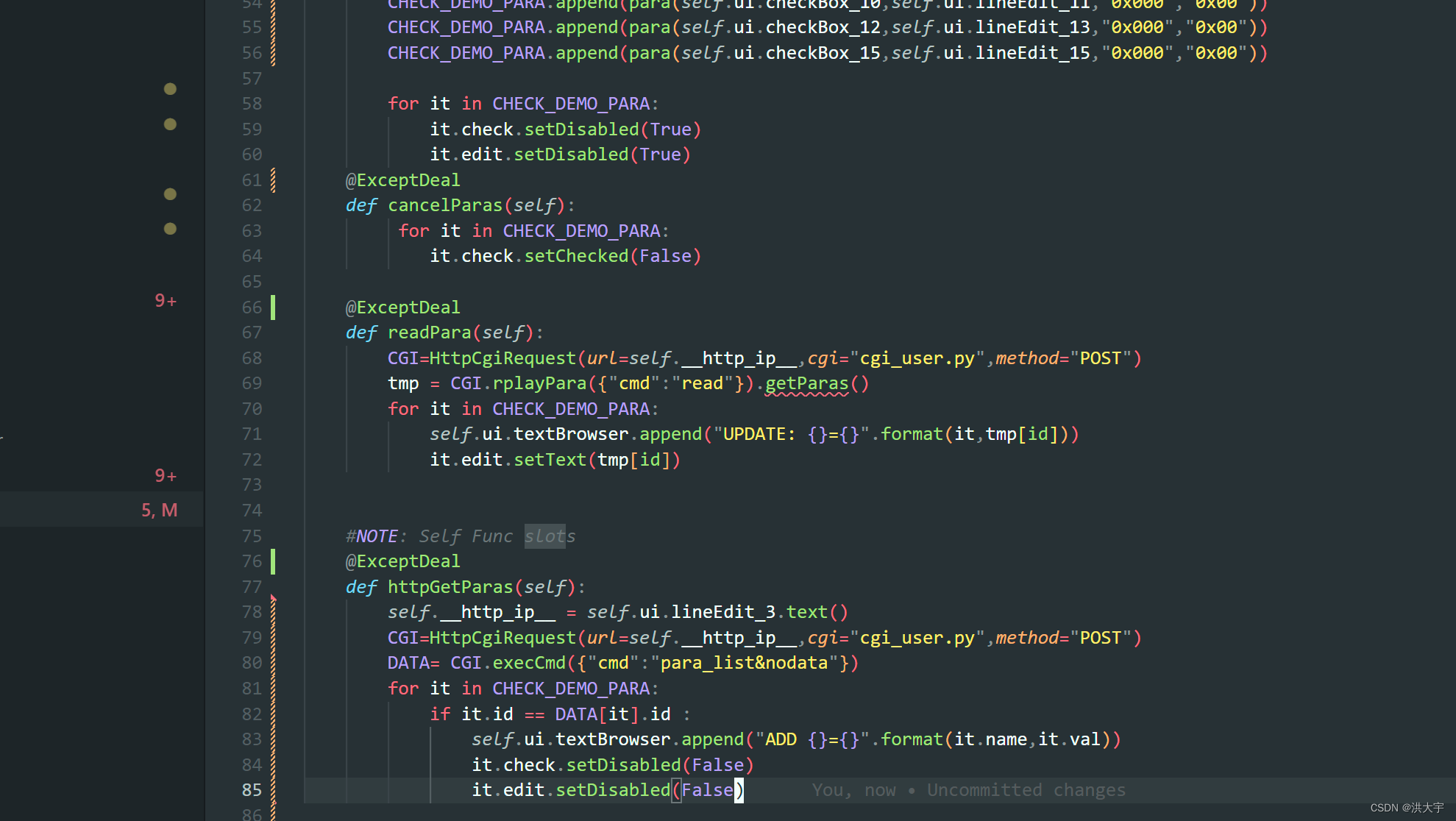Click getParas with the red squiggly underline
Viewport: 1456px width, 821px height.
point(806,383)
